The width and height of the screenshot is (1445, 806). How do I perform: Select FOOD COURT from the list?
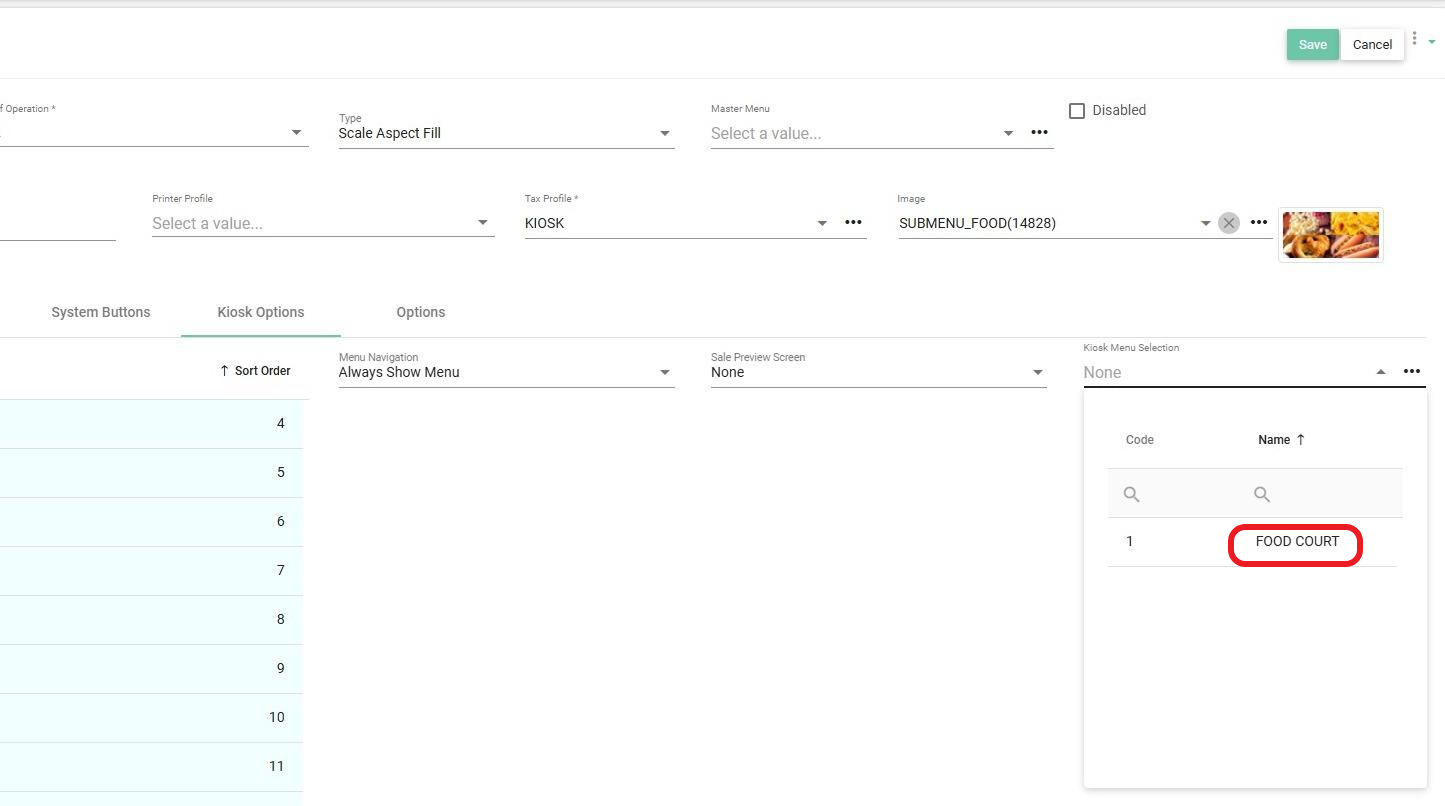[1296, 542]
